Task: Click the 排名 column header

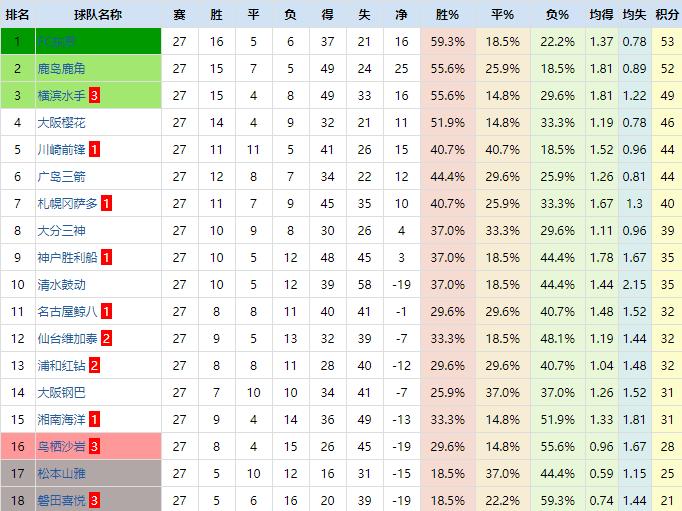Action: pos(18,14)
